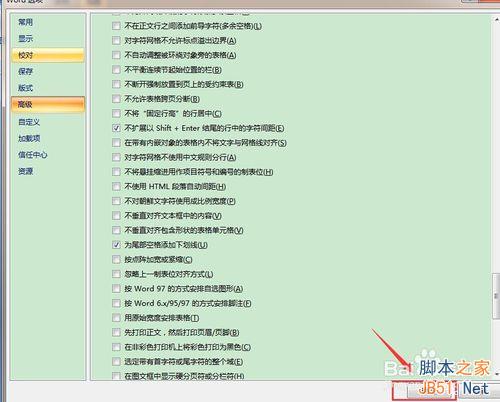Check 不允许表格跨页分断 option

point(116,99)
